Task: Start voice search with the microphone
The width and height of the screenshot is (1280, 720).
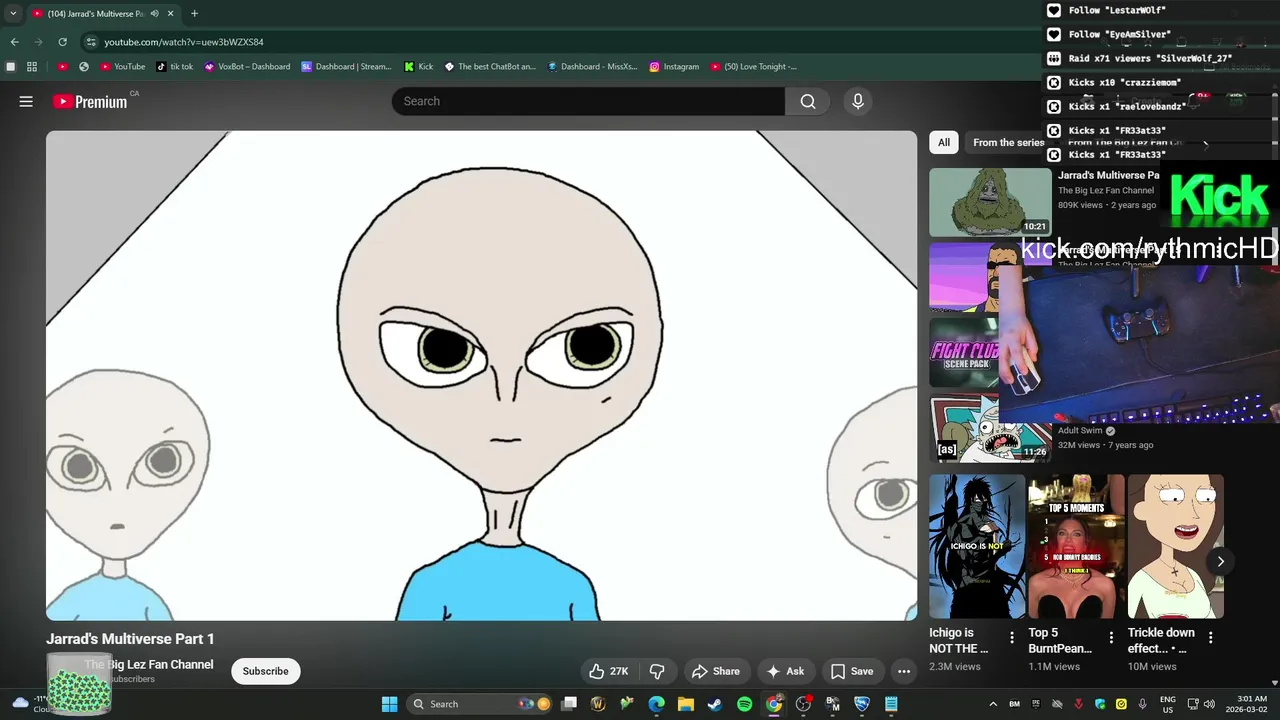Action: [857, 101]
